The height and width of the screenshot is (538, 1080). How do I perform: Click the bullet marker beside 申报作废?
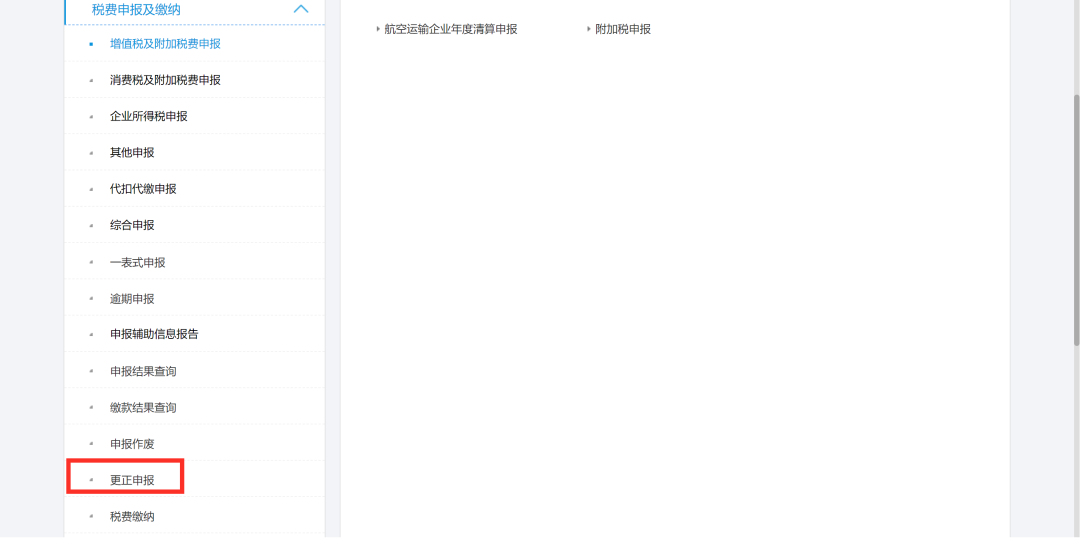(91, 444)
